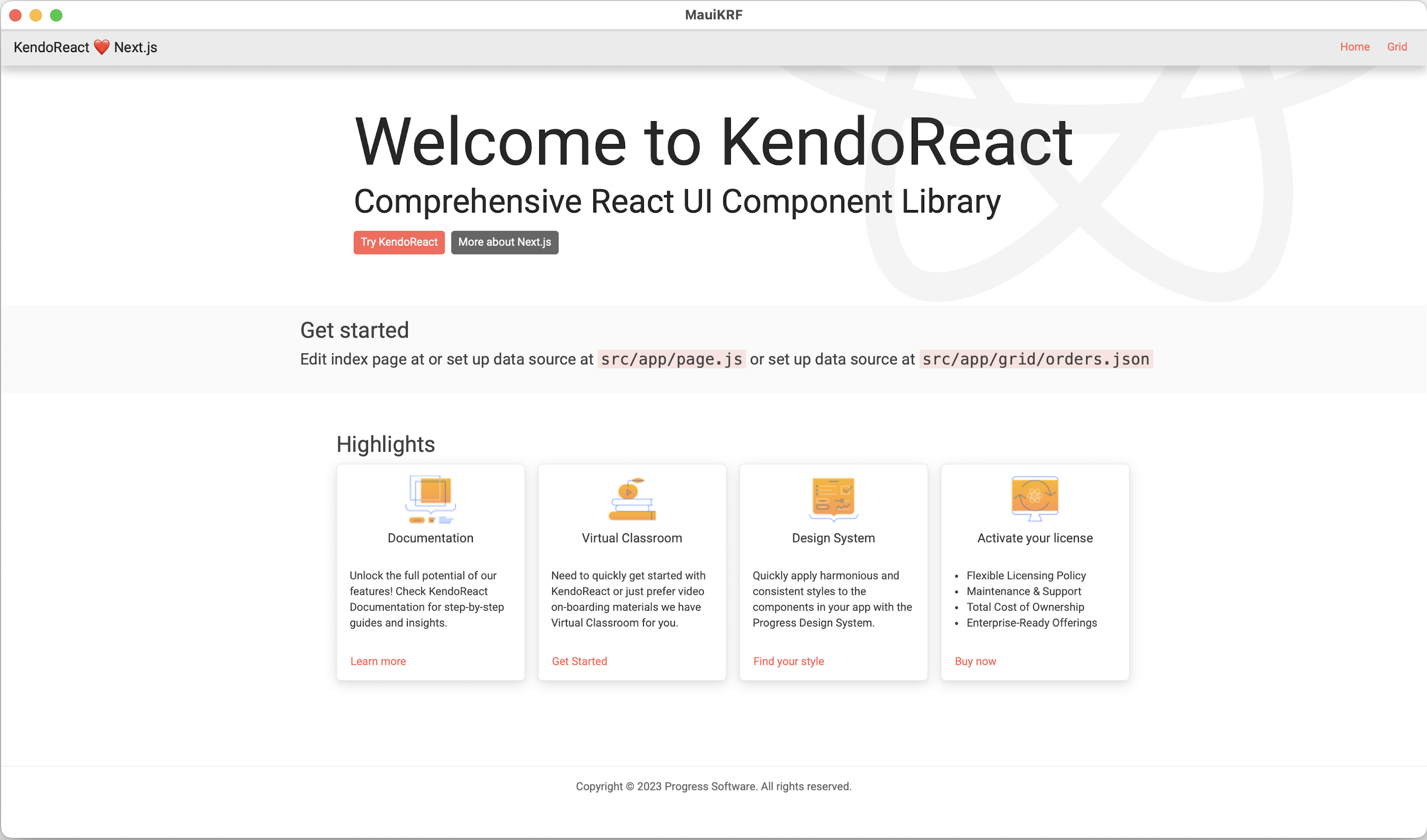Click the Maintenance & Support bullet
Image resolution: width=1427 pixels, height=840 pixels.
point(1024,591)
